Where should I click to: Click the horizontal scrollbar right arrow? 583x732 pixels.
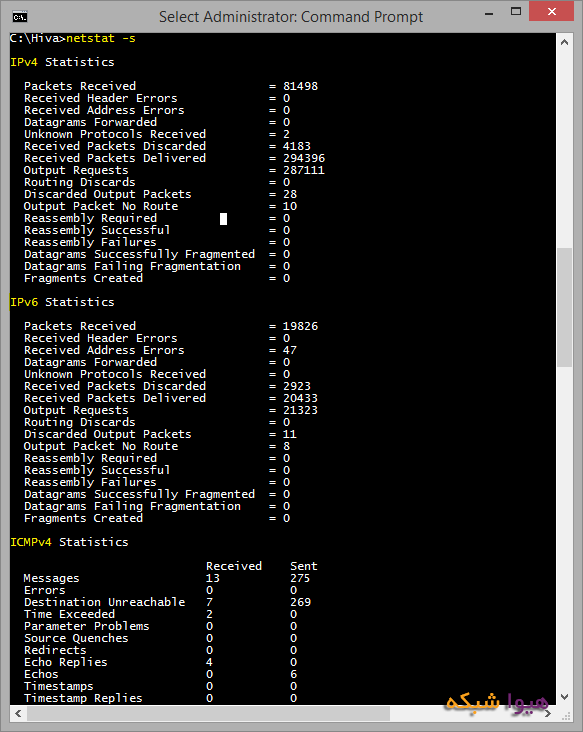tap(548, 713)
